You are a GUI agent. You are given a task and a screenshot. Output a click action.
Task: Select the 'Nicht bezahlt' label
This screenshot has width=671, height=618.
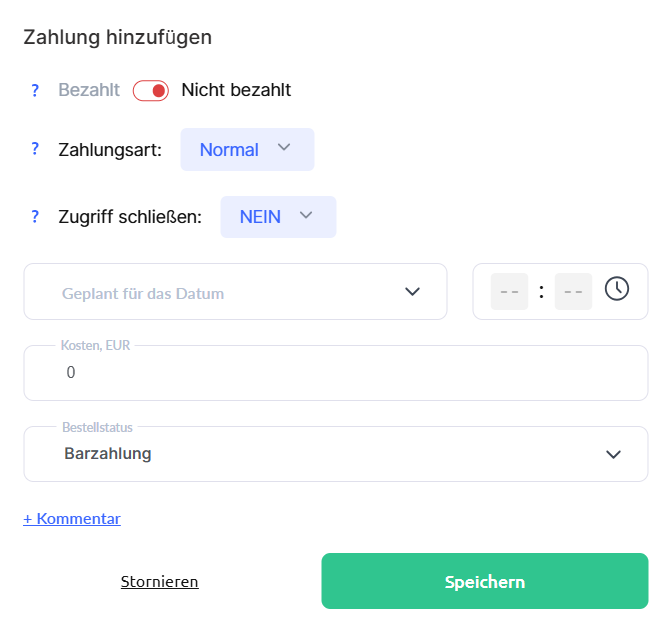point(236,90)
